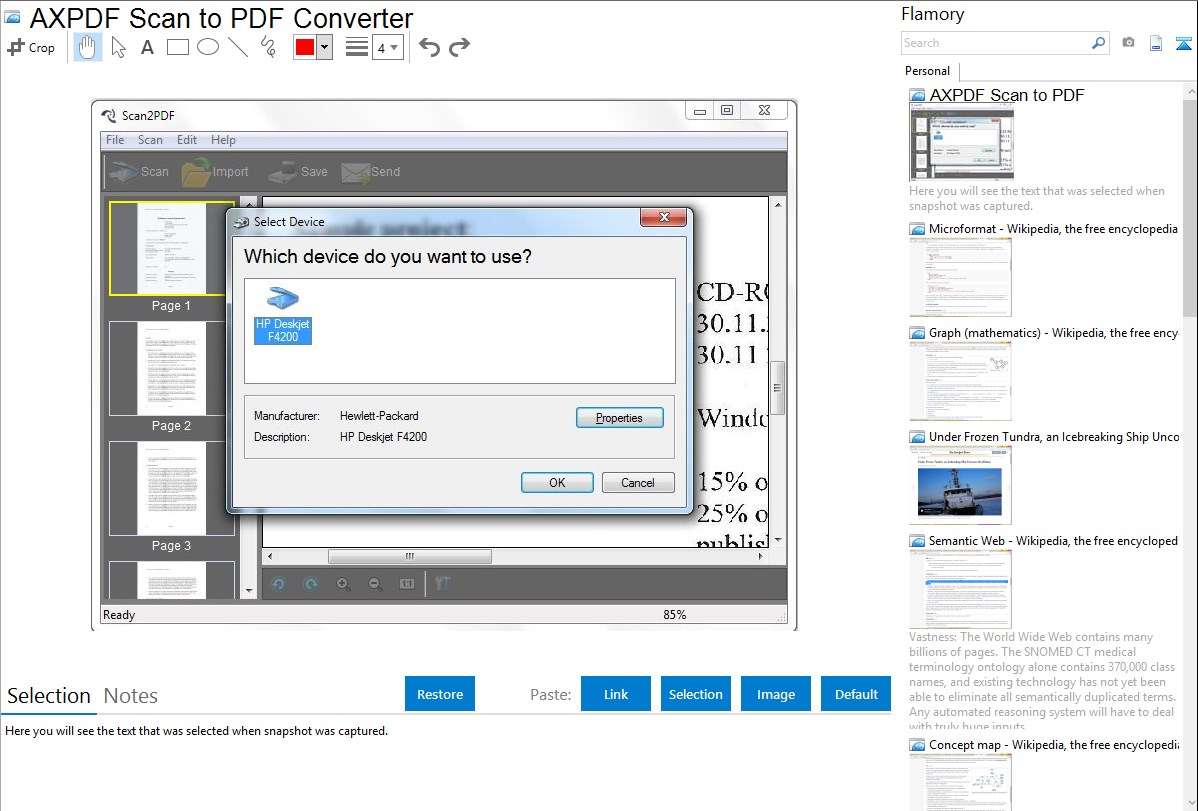
Task: Open the Scan menu in Scan2PDF
Action: point(150,140)
